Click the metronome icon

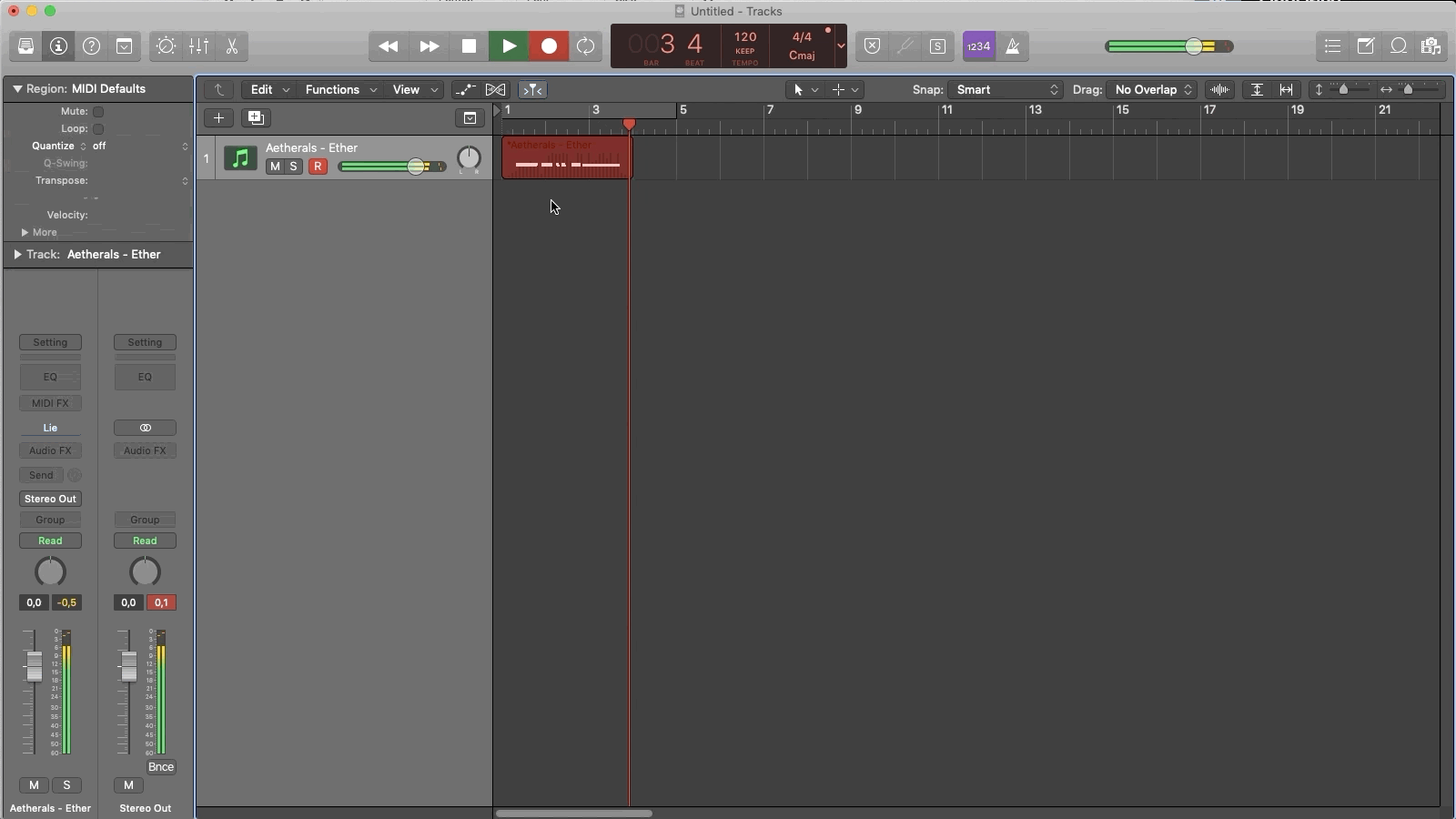coord(1013,46)
